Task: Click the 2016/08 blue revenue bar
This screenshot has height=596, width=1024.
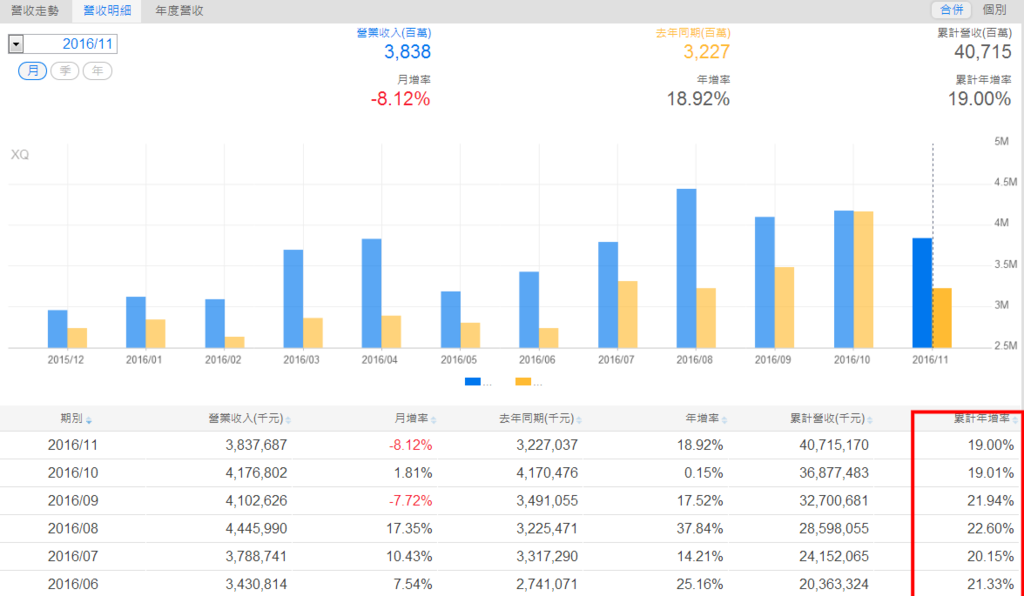Action: pyautogui.click(x=686, y=268)
